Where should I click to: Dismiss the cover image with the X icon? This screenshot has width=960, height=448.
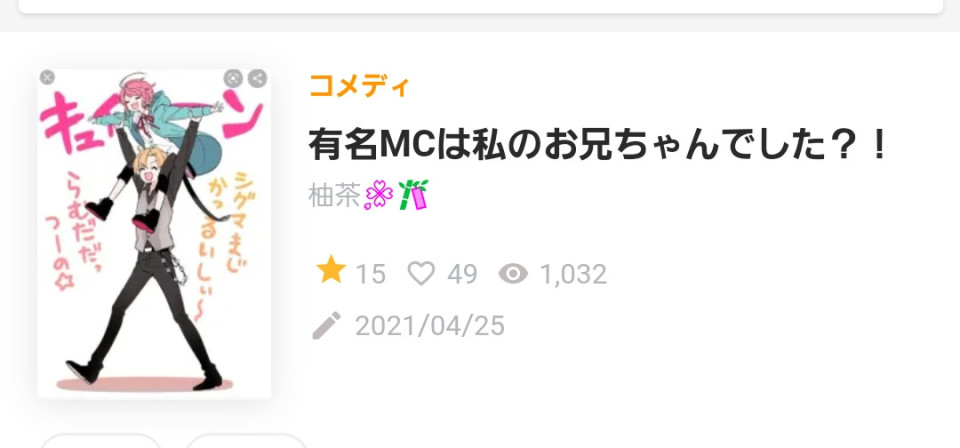[x=47, y=77]
